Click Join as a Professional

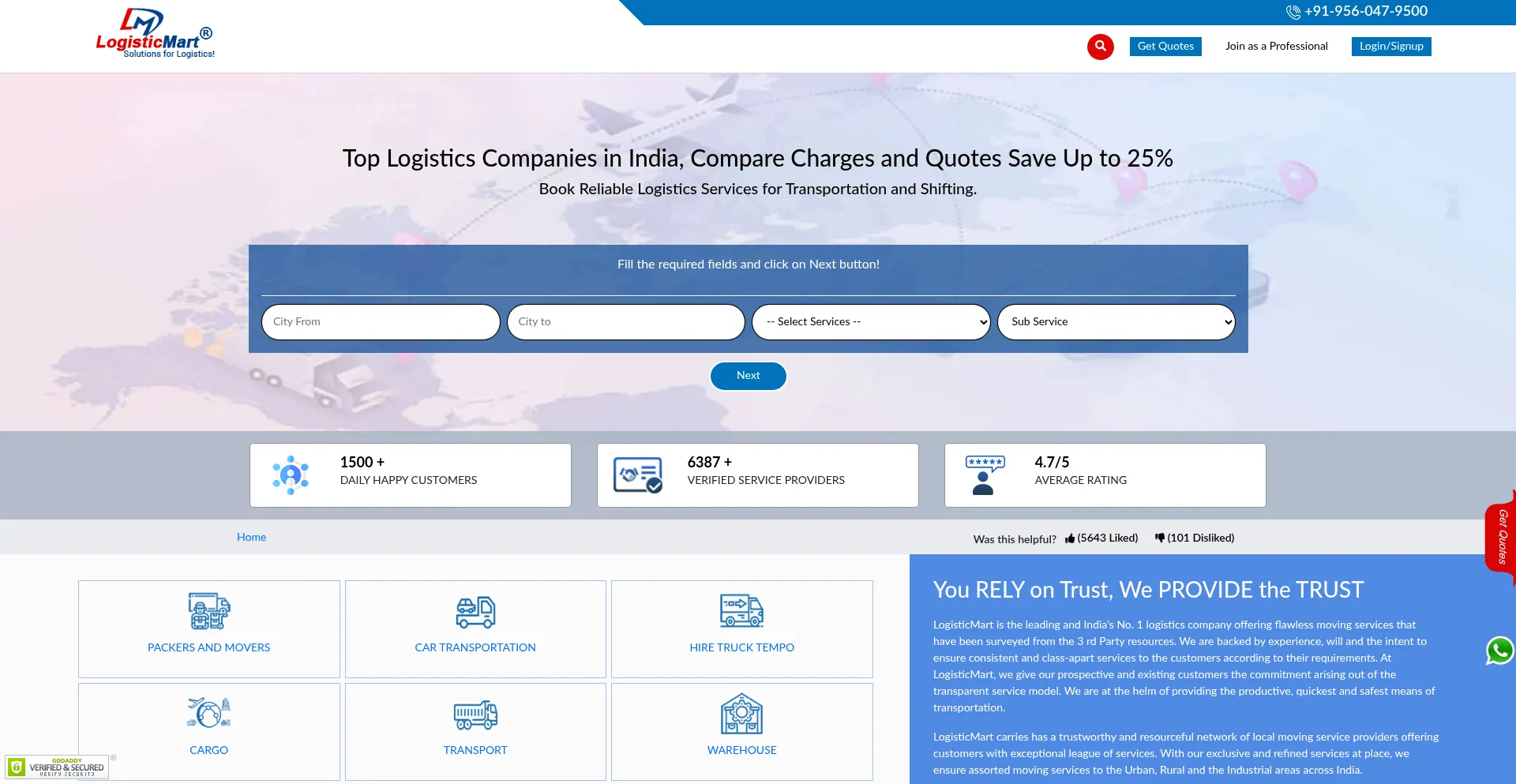coord(1276,47)
